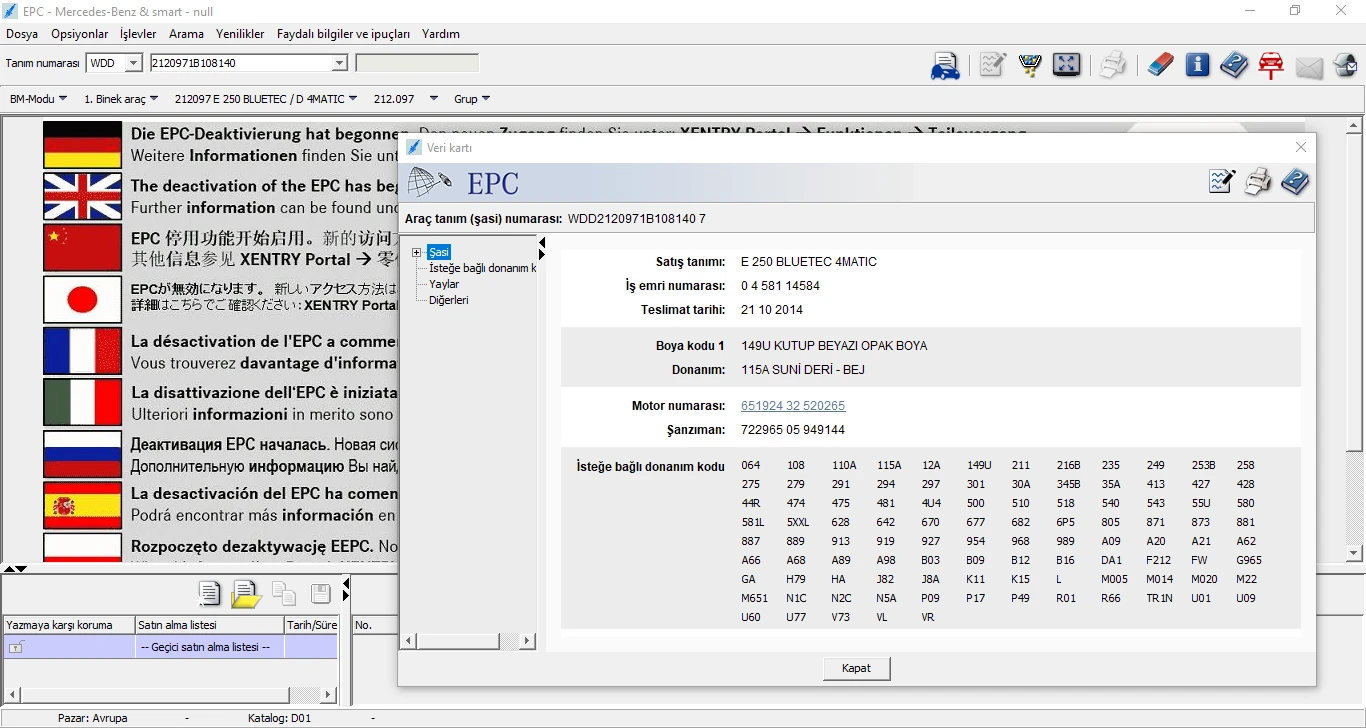
Task: Expand the '1. Binek araç' dropdown
Action: (x=120, y=99)
